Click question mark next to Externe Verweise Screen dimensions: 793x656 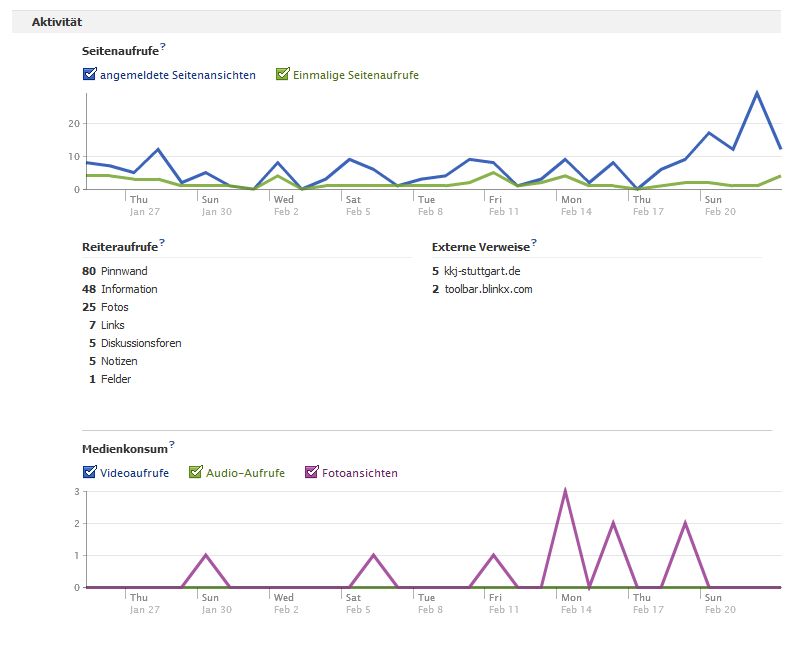coord(534,243)
